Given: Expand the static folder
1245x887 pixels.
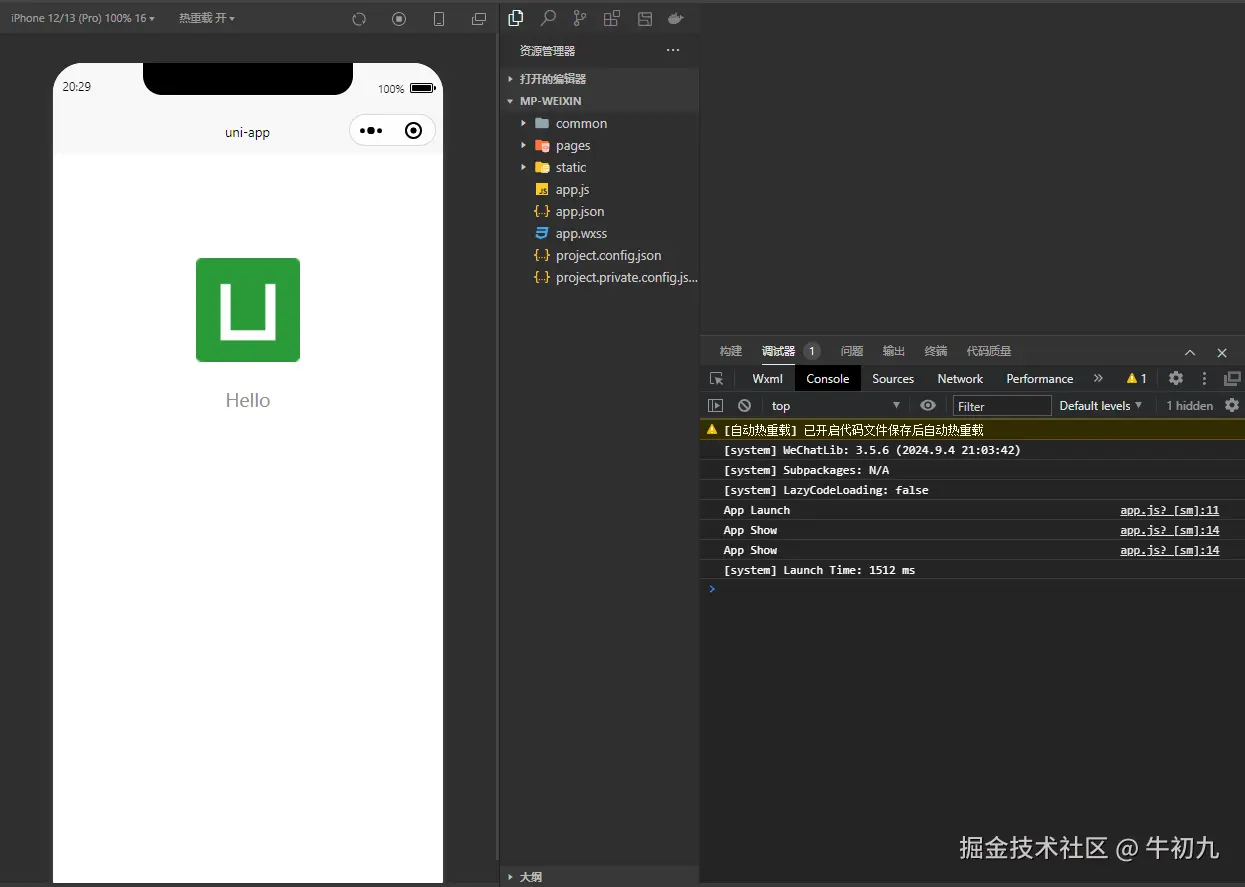Looking at the screenshot, I should pos(599,167).
